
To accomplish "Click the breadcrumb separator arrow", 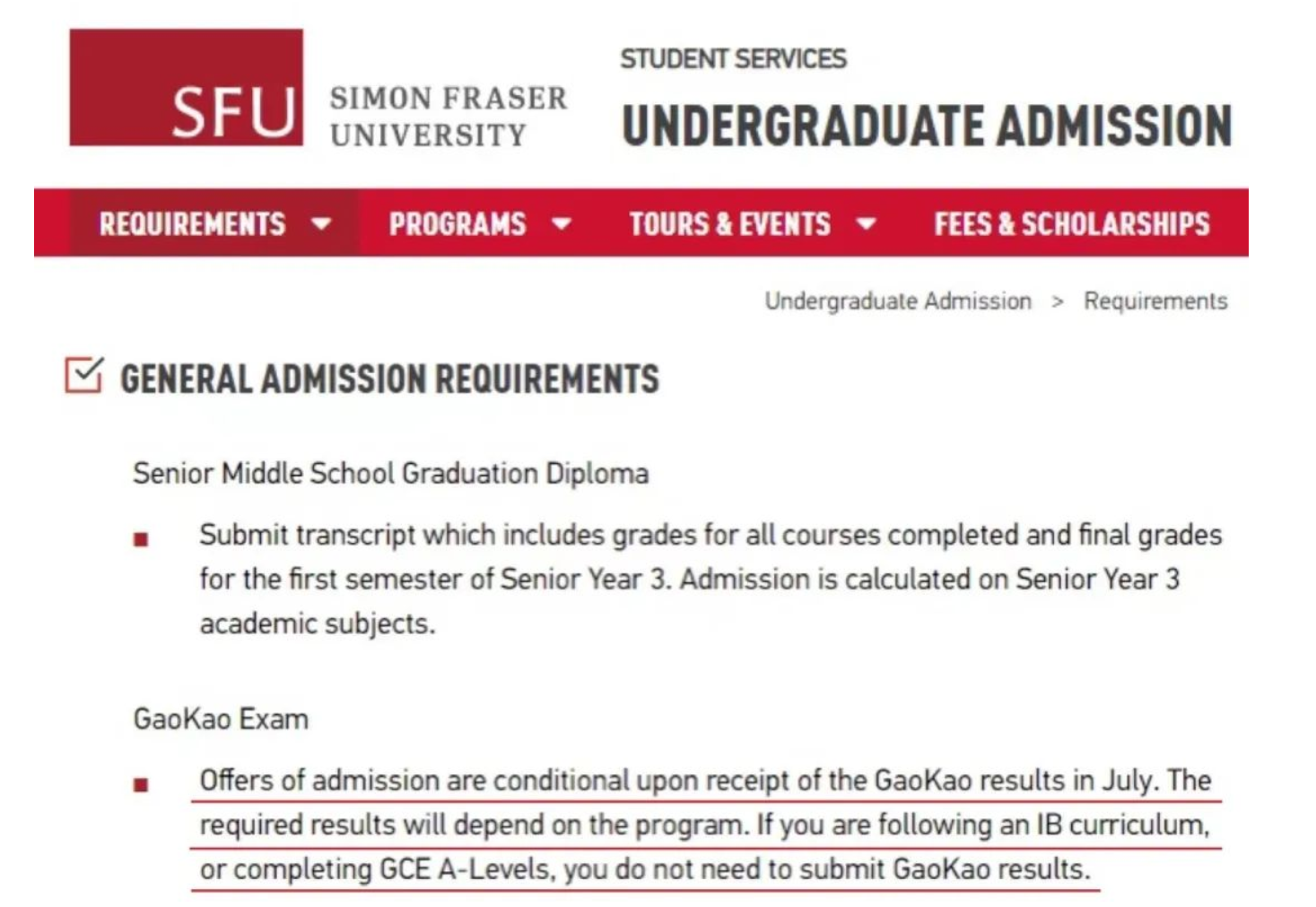I will coord(1058,301).
